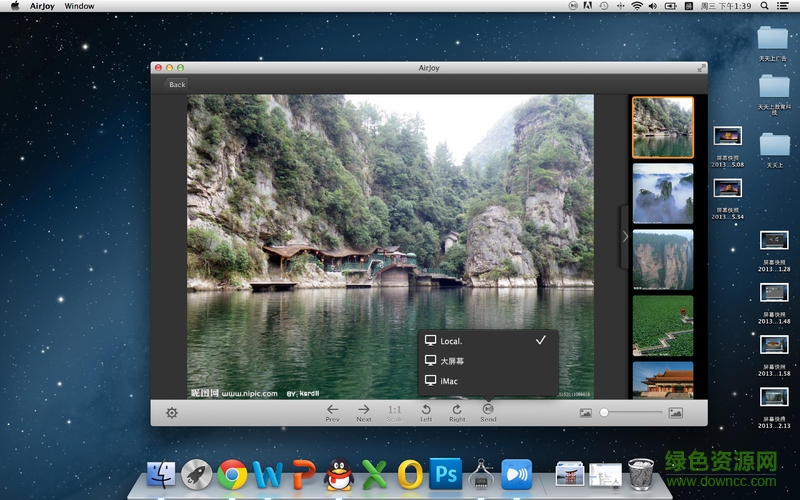Adjust the zoom slider handle
The height and width of the screenshot is (500, 800).
604,412
